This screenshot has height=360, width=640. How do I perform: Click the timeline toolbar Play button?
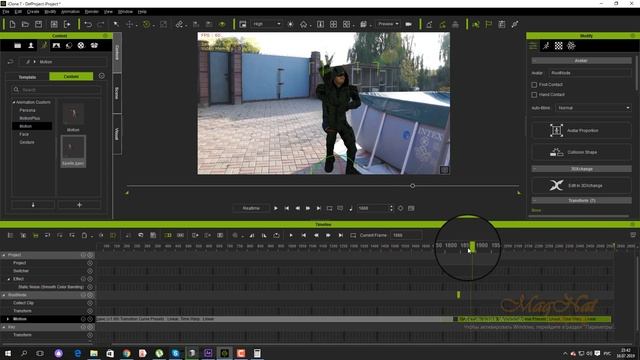pyautogui.click(x=291, y=236)
